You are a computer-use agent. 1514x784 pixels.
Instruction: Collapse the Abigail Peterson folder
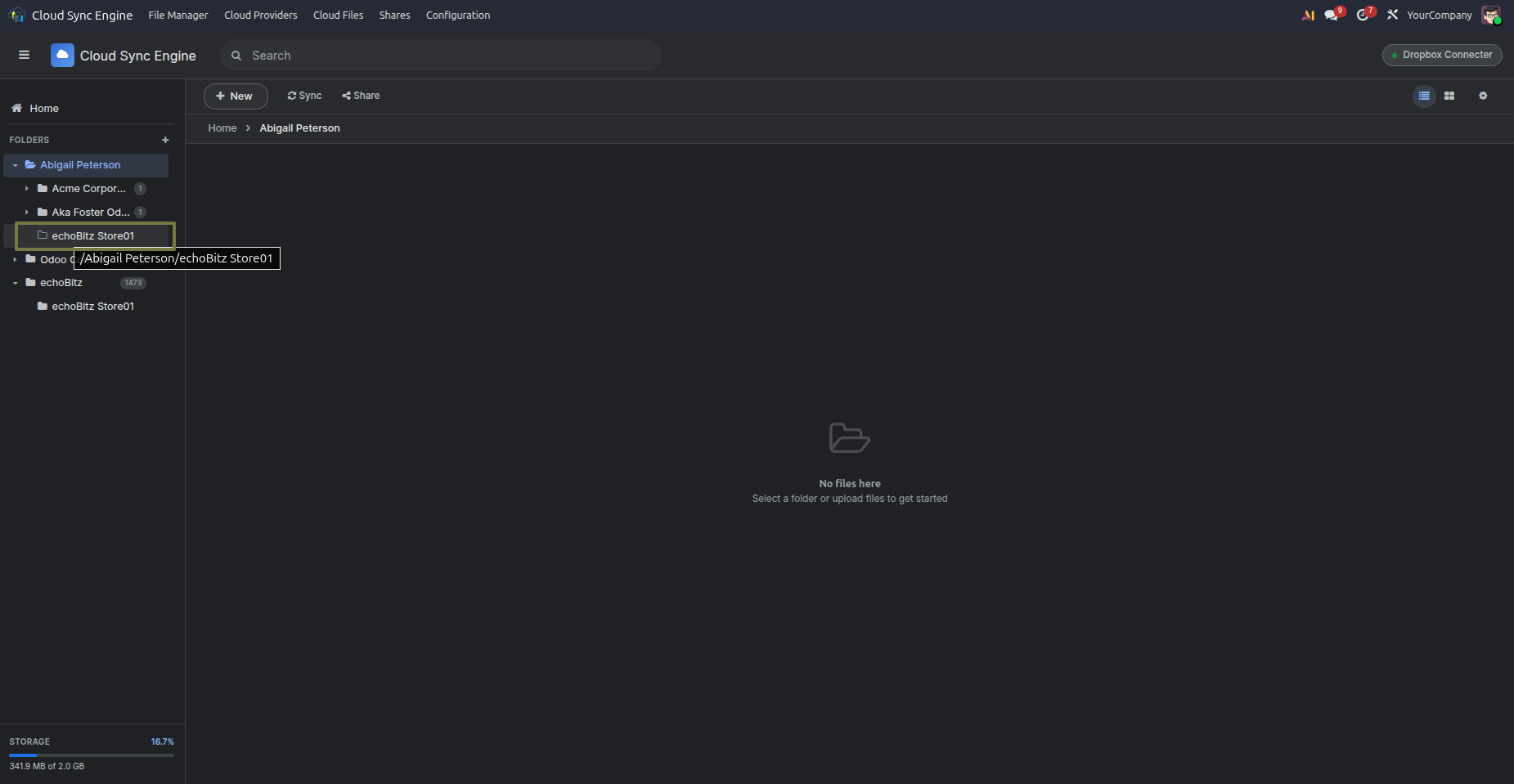coord(15,165)
